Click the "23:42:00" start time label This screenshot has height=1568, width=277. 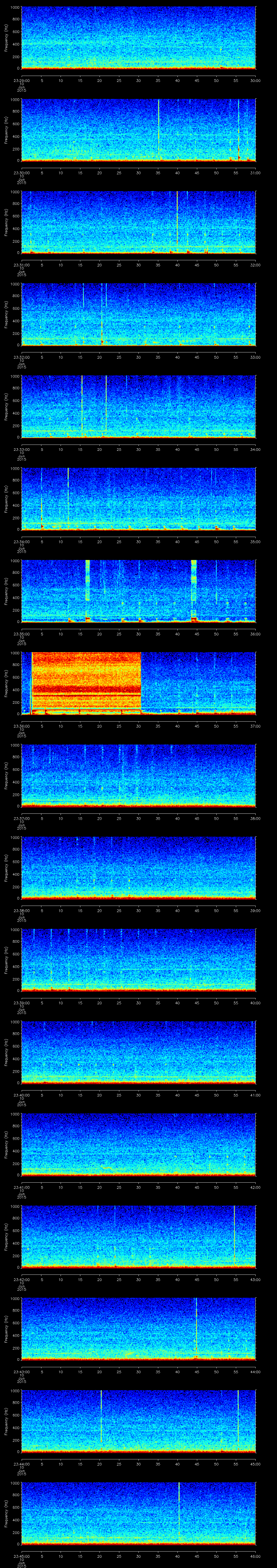(21, 1279)
